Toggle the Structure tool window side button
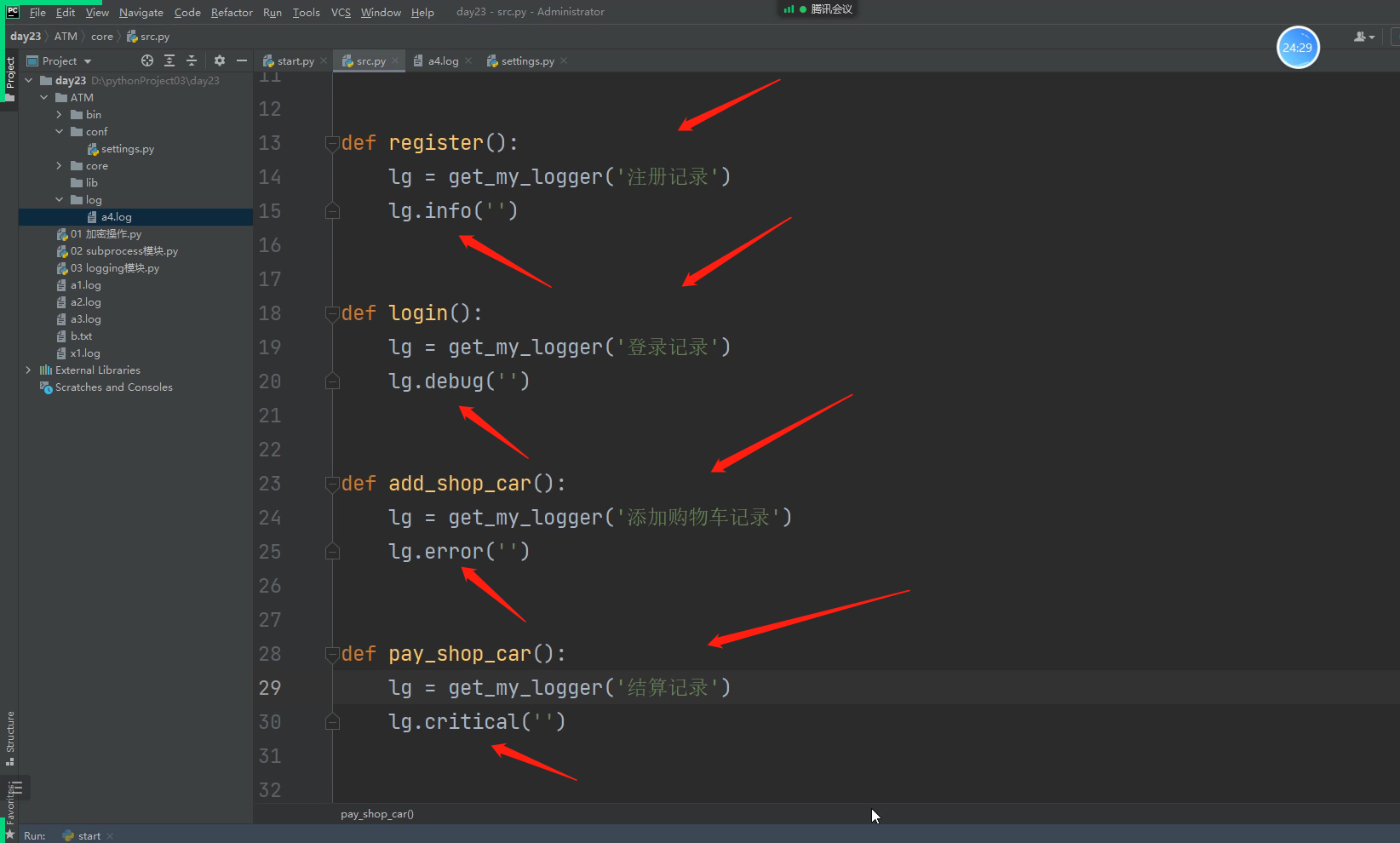The image size is (1400, 843). pos(9,737)
